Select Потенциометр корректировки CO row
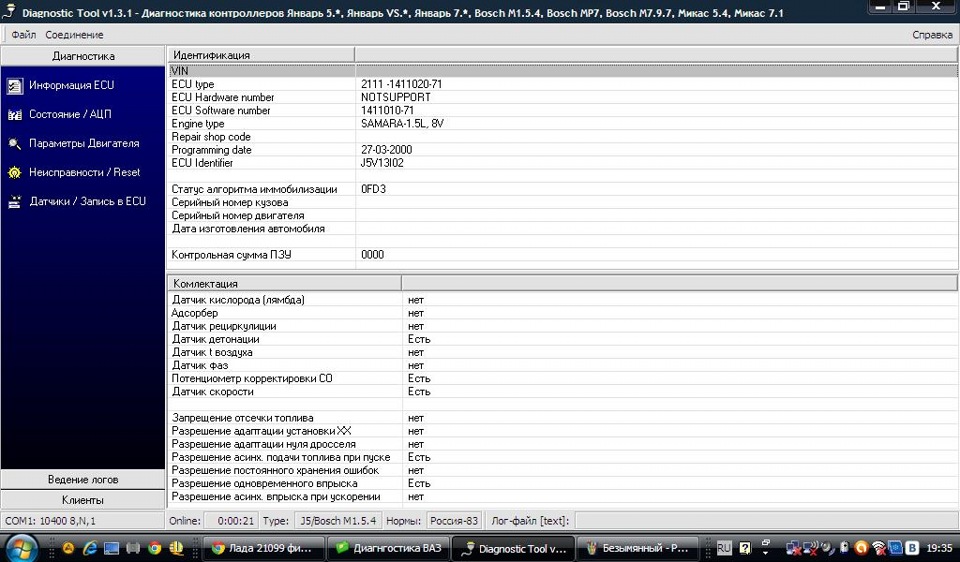This screenshot has height=562, width=960. tap(563, 378)
